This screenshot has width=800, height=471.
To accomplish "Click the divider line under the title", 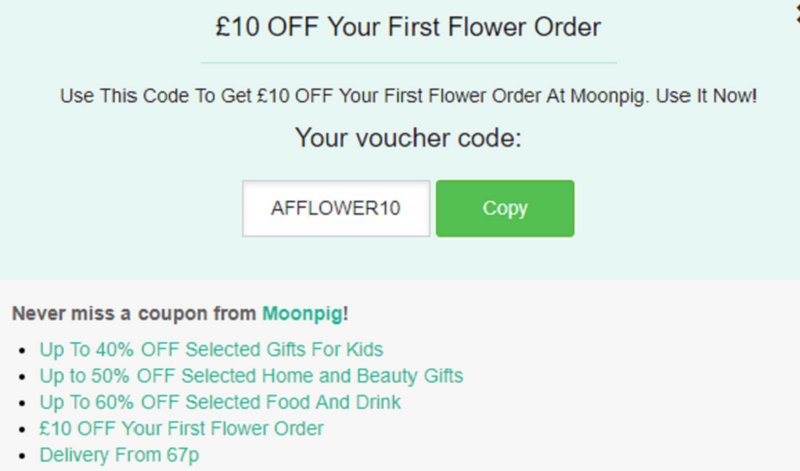I will coord(408,63).
